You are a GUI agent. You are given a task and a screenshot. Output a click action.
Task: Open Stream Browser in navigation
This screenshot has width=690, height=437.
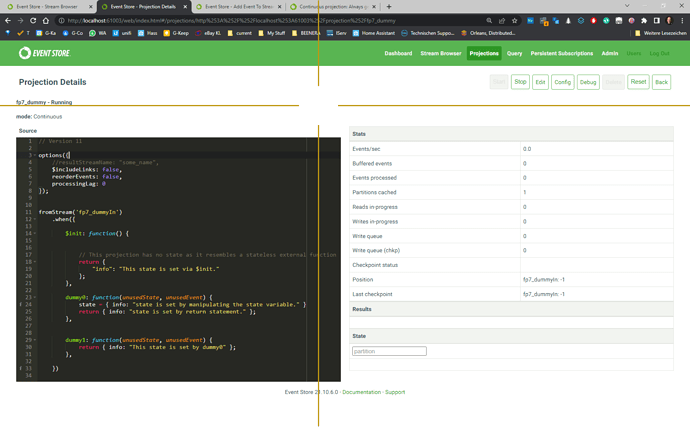440,53
